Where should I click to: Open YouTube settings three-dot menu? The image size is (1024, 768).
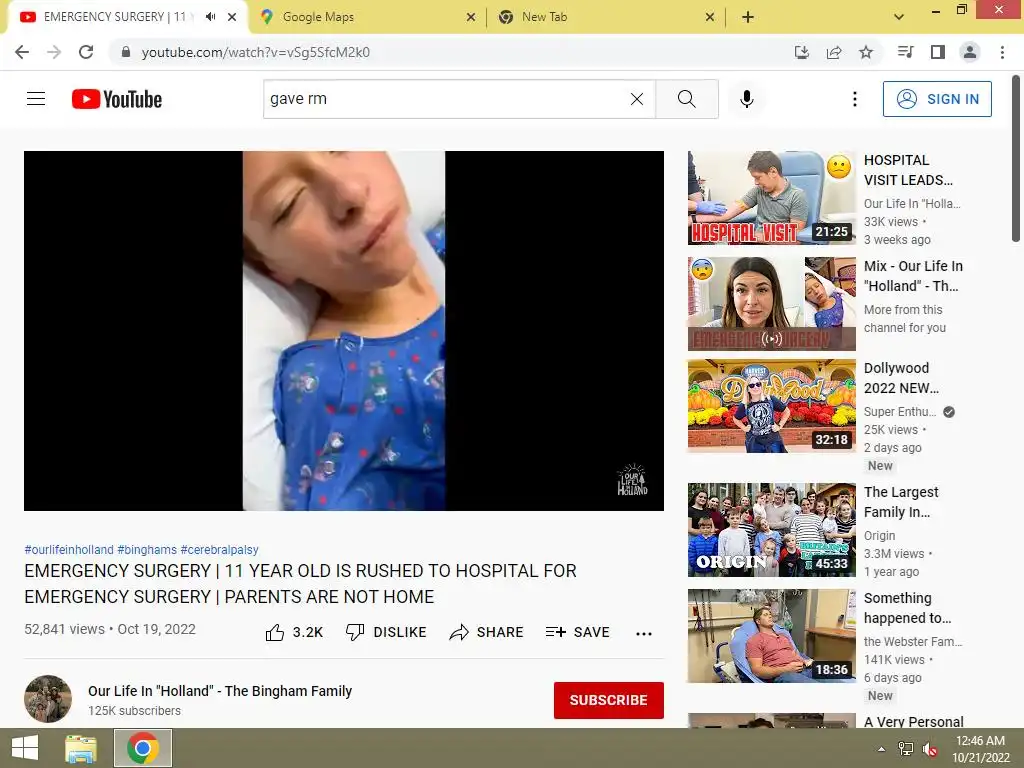pyautogui.click(x=854, y=99)
